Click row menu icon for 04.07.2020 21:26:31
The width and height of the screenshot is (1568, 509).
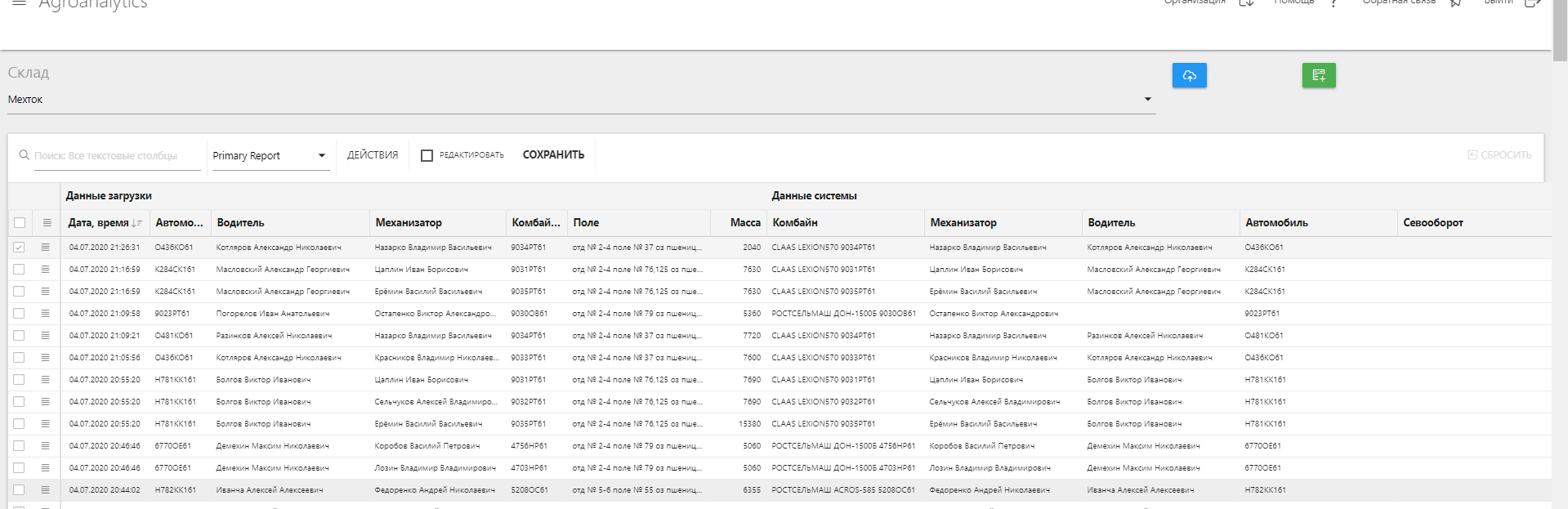click(x=46, y=247)
